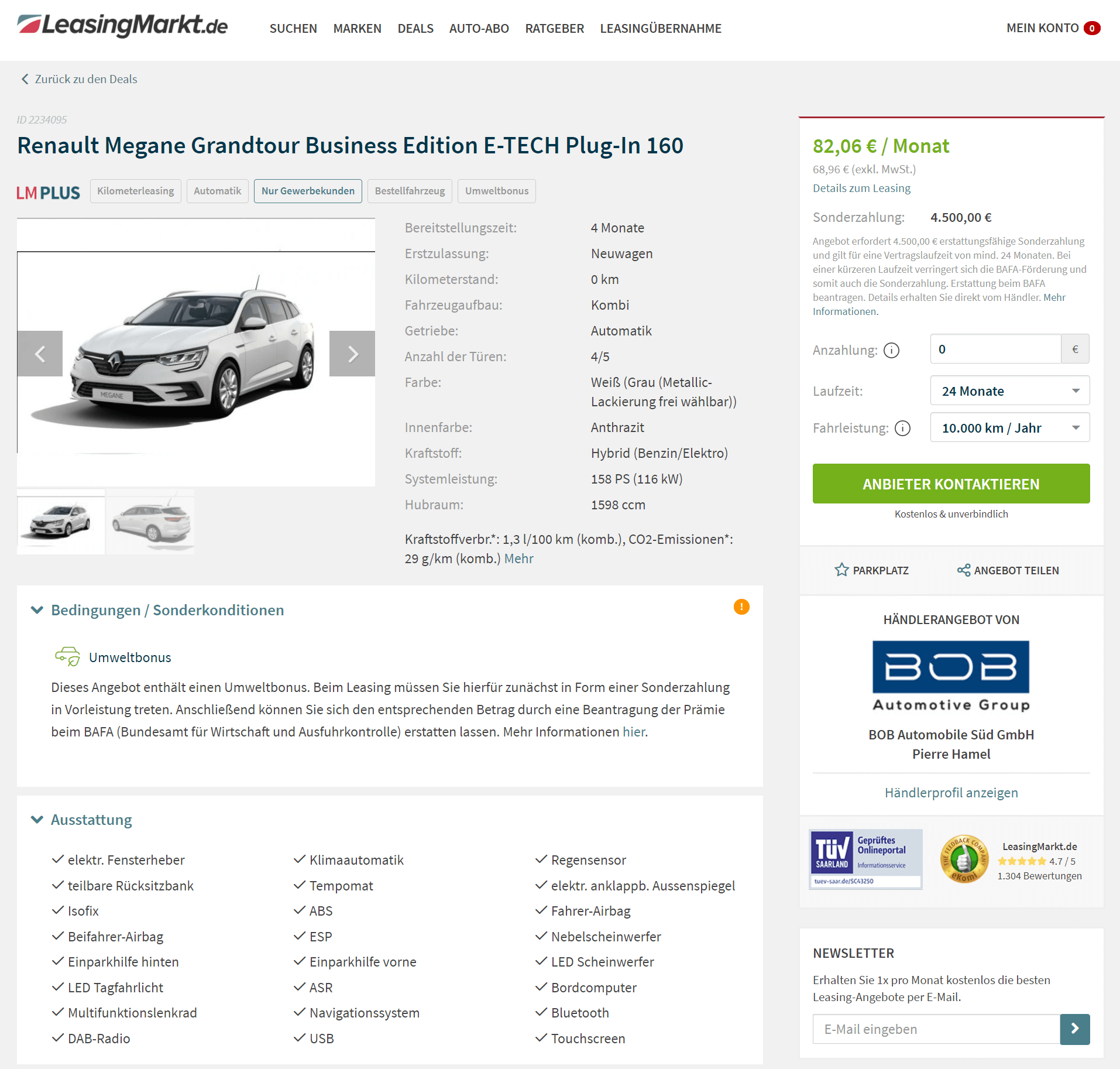Click the back chevron next to Zurück zu den Deals
The height and width of the screenshot is (1069, 1120).
pyautogui.click(x=25, y=79)
